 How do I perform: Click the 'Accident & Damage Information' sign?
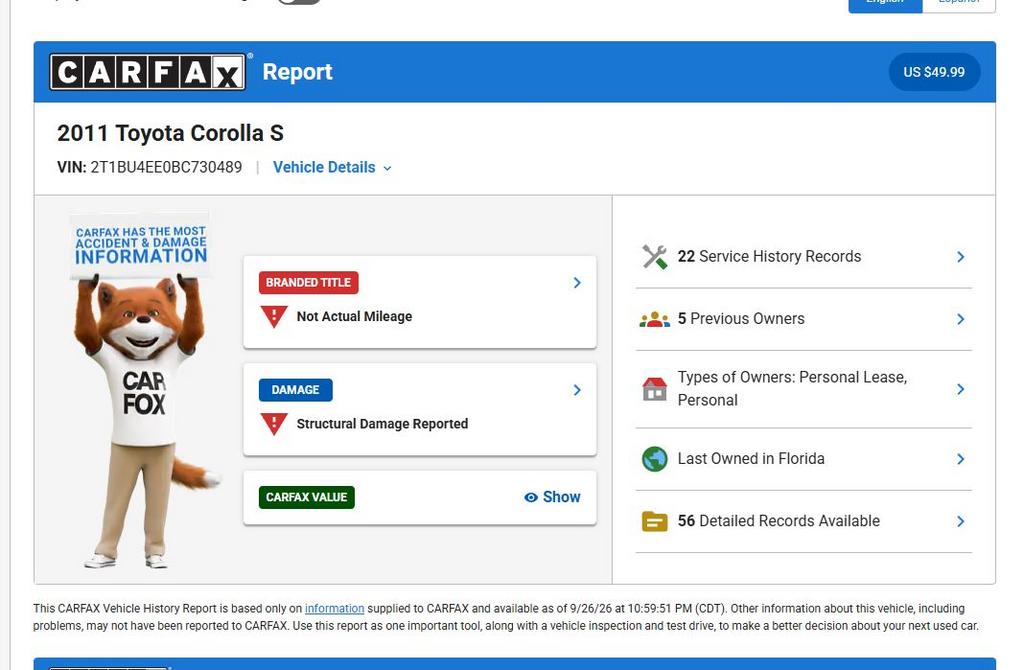[140, 246]
